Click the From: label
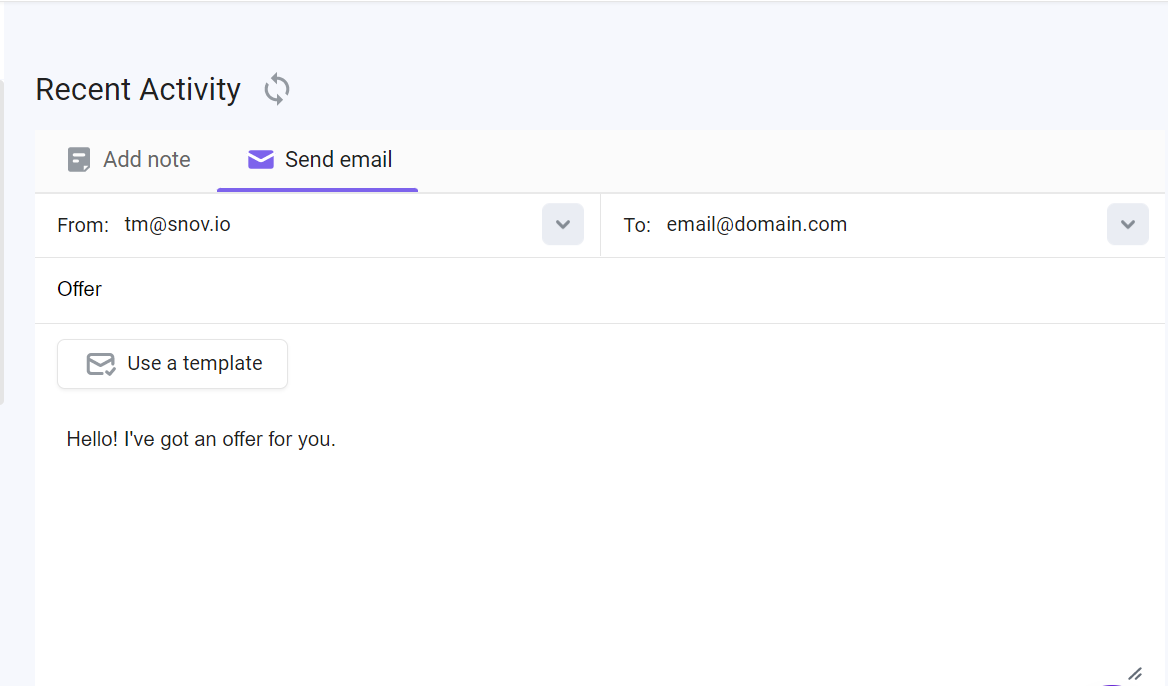1168x686 pixels. tap(83, 226)
